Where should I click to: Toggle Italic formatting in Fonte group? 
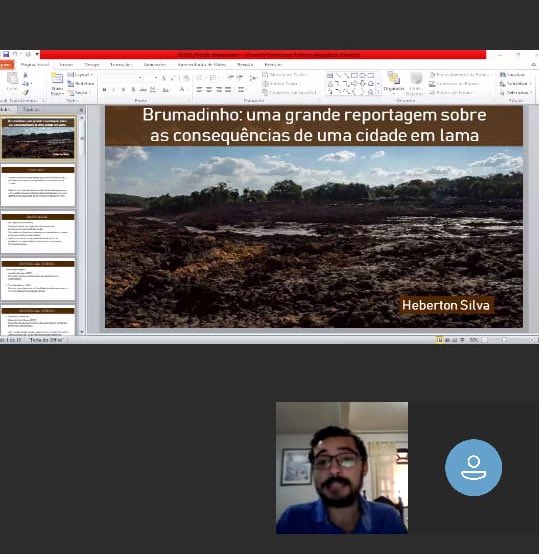[x=114, y=90]
